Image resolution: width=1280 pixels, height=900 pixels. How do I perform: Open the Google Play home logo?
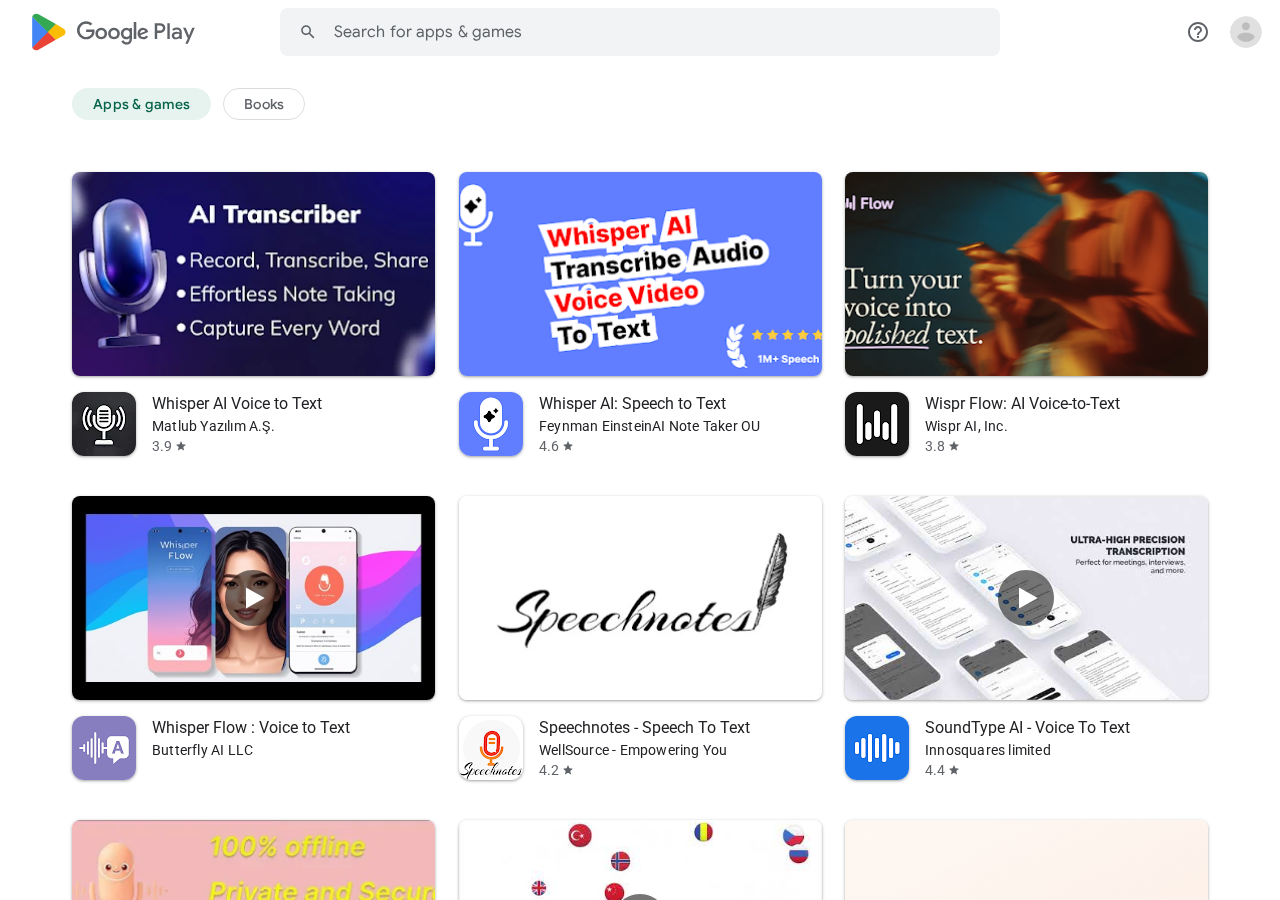113,32
